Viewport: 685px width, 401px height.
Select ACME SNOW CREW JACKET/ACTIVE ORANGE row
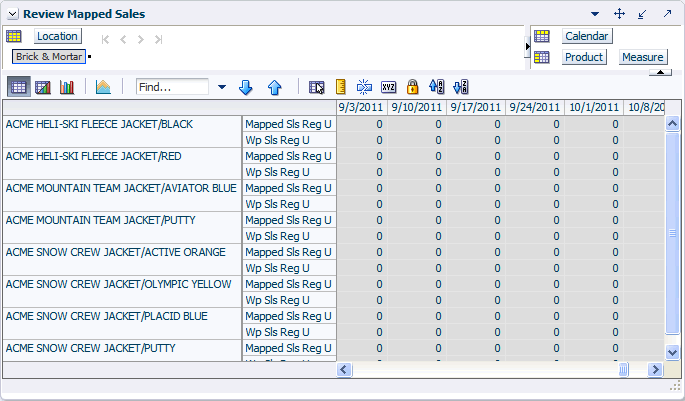pos(122,259)
